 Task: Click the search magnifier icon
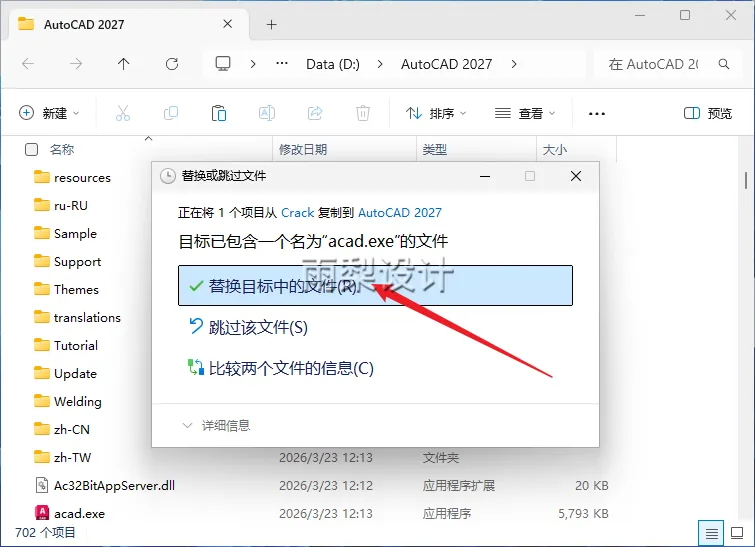(x=723, y=64)
